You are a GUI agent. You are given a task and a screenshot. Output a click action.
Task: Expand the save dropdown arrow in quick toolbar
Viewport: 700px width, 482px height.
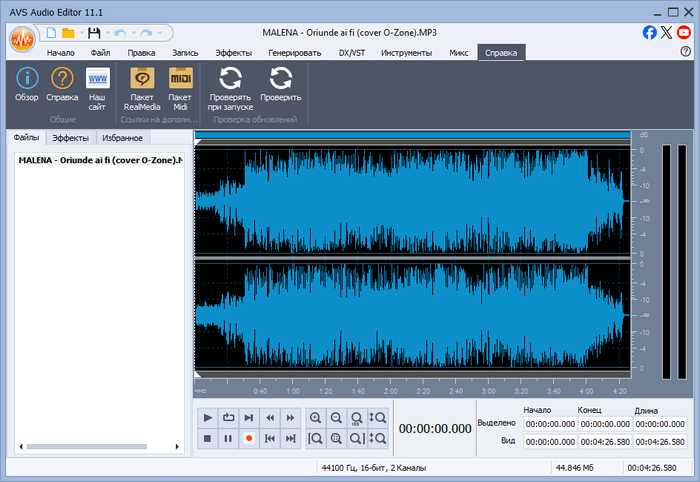[106, 33]
